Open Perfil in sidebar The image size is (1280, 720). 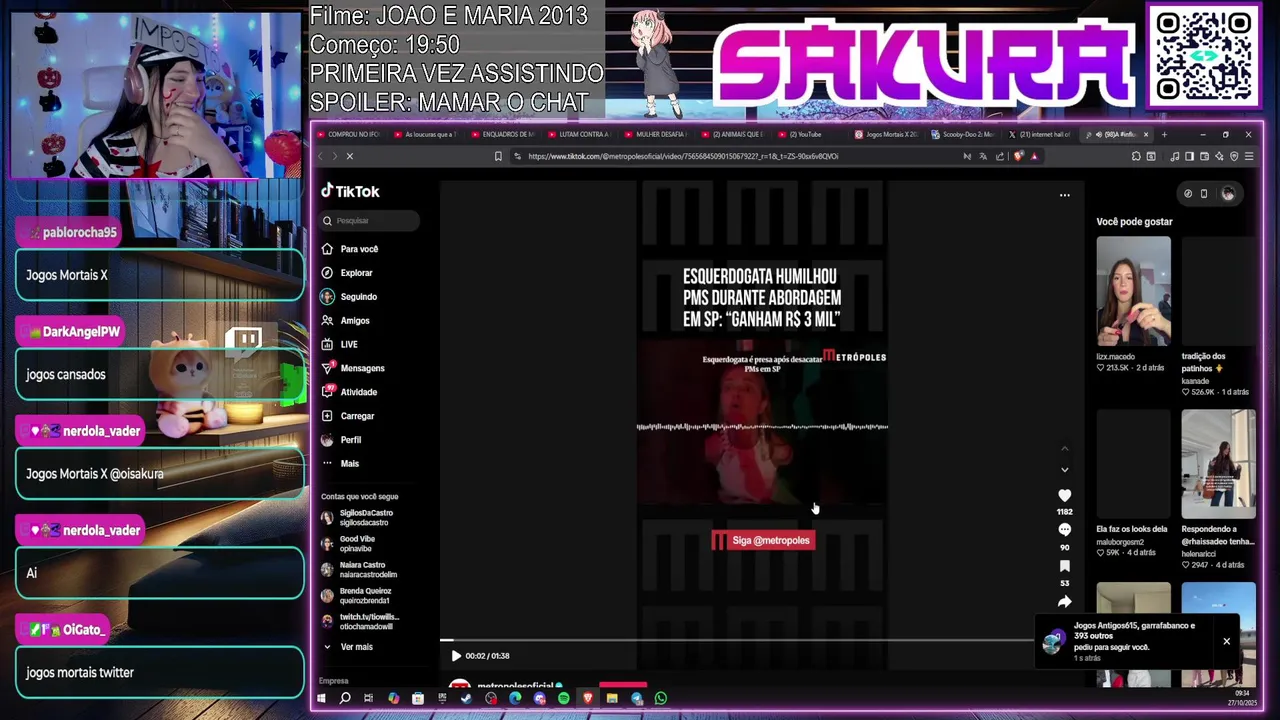[x=341, y=440]
